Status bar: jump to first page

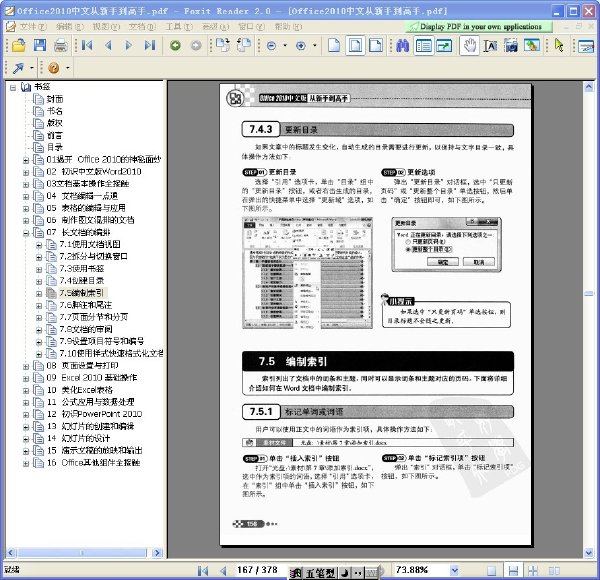[x=203, y=570]
